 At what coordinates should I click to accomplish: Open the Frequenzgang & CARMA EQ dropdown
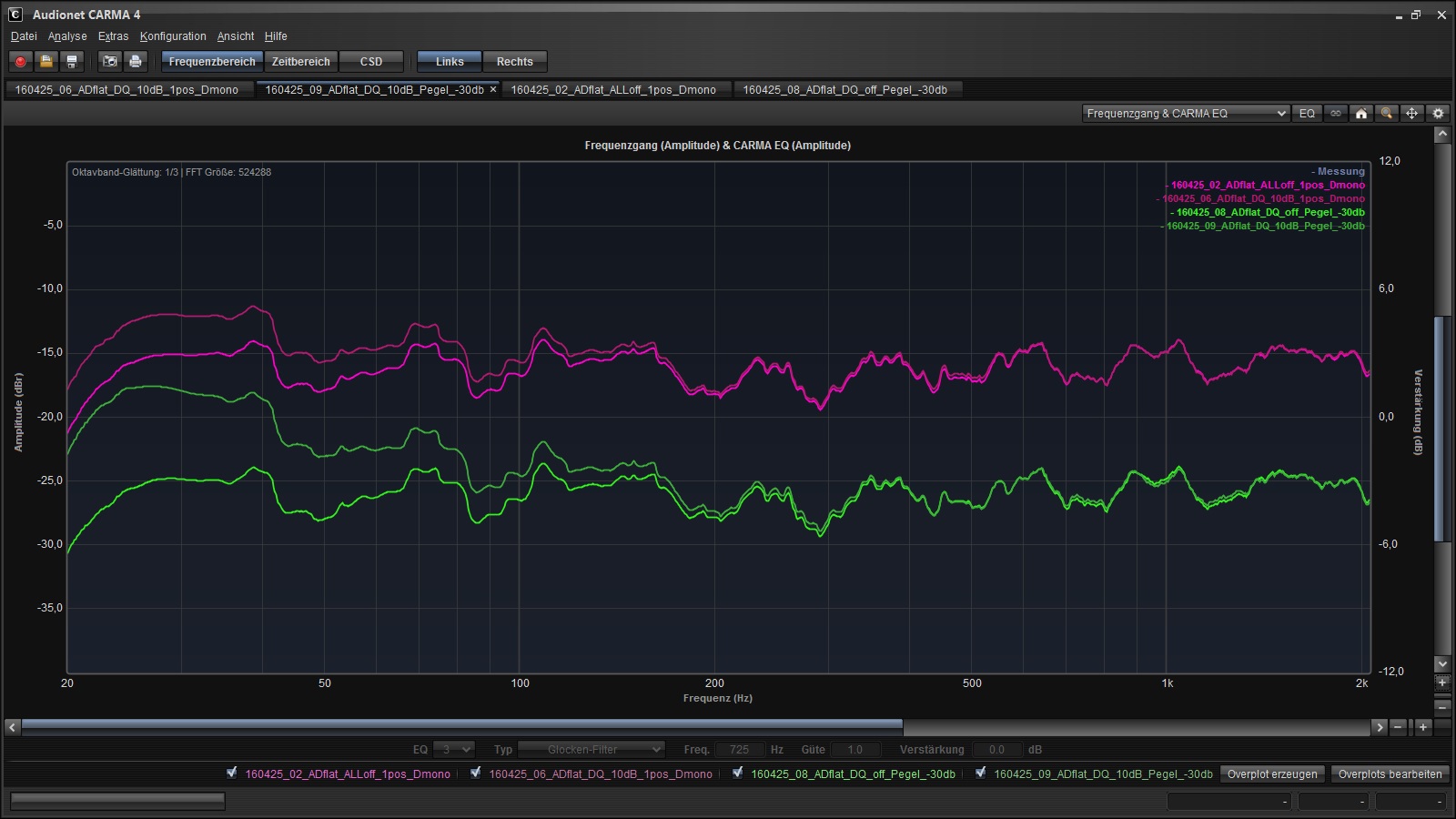pyautogui.click(x=1186, y=114)
